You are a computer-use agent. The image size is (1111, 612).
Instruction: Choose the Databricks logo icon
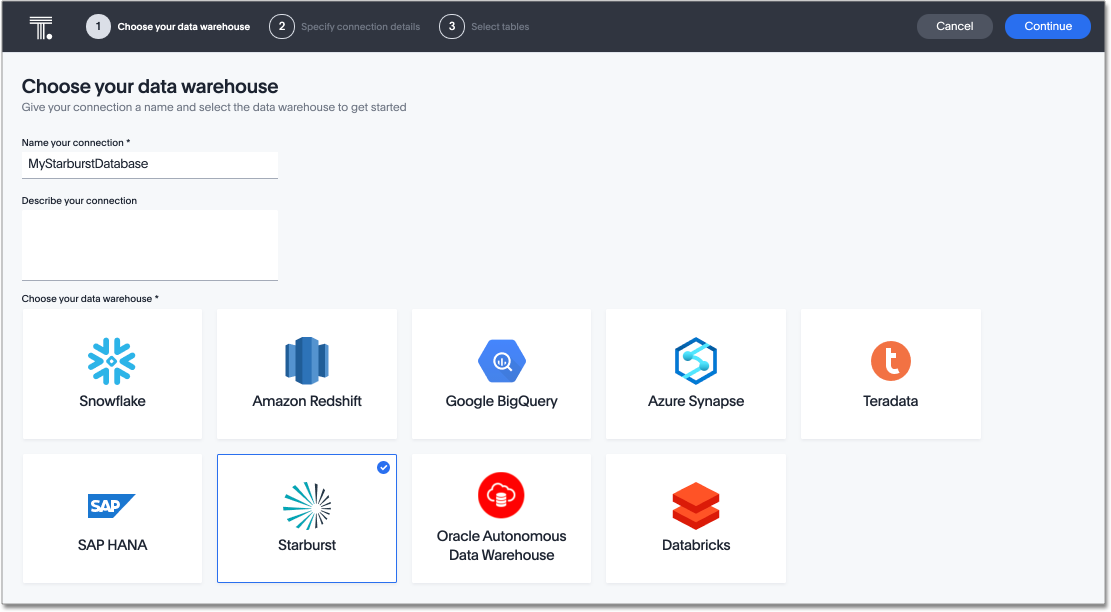(696, 506)
